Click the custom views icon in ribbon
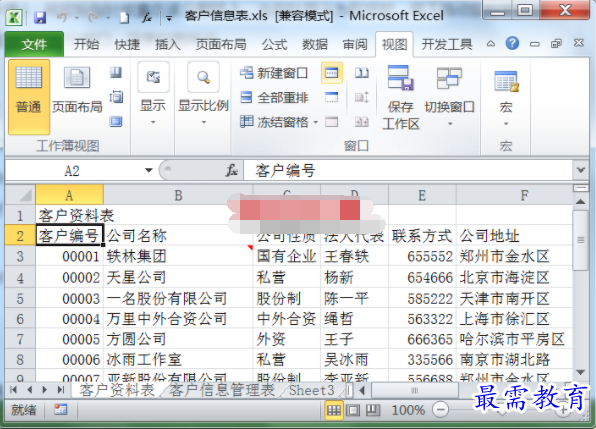596x429 pixels. point(116,97)
